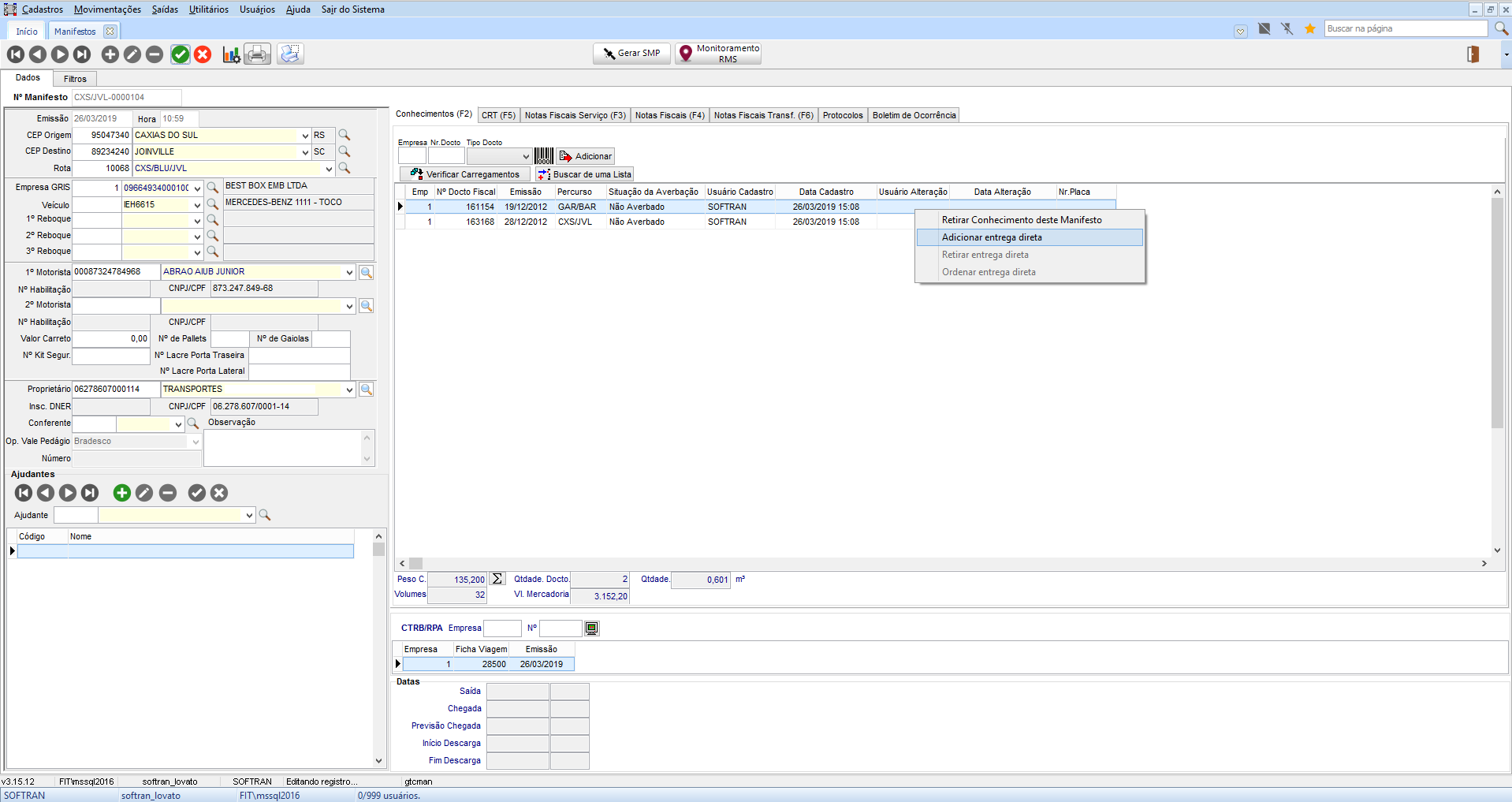
Task: Switch to Notas Fiscais (F4) tab
Action: click(670, 115)
